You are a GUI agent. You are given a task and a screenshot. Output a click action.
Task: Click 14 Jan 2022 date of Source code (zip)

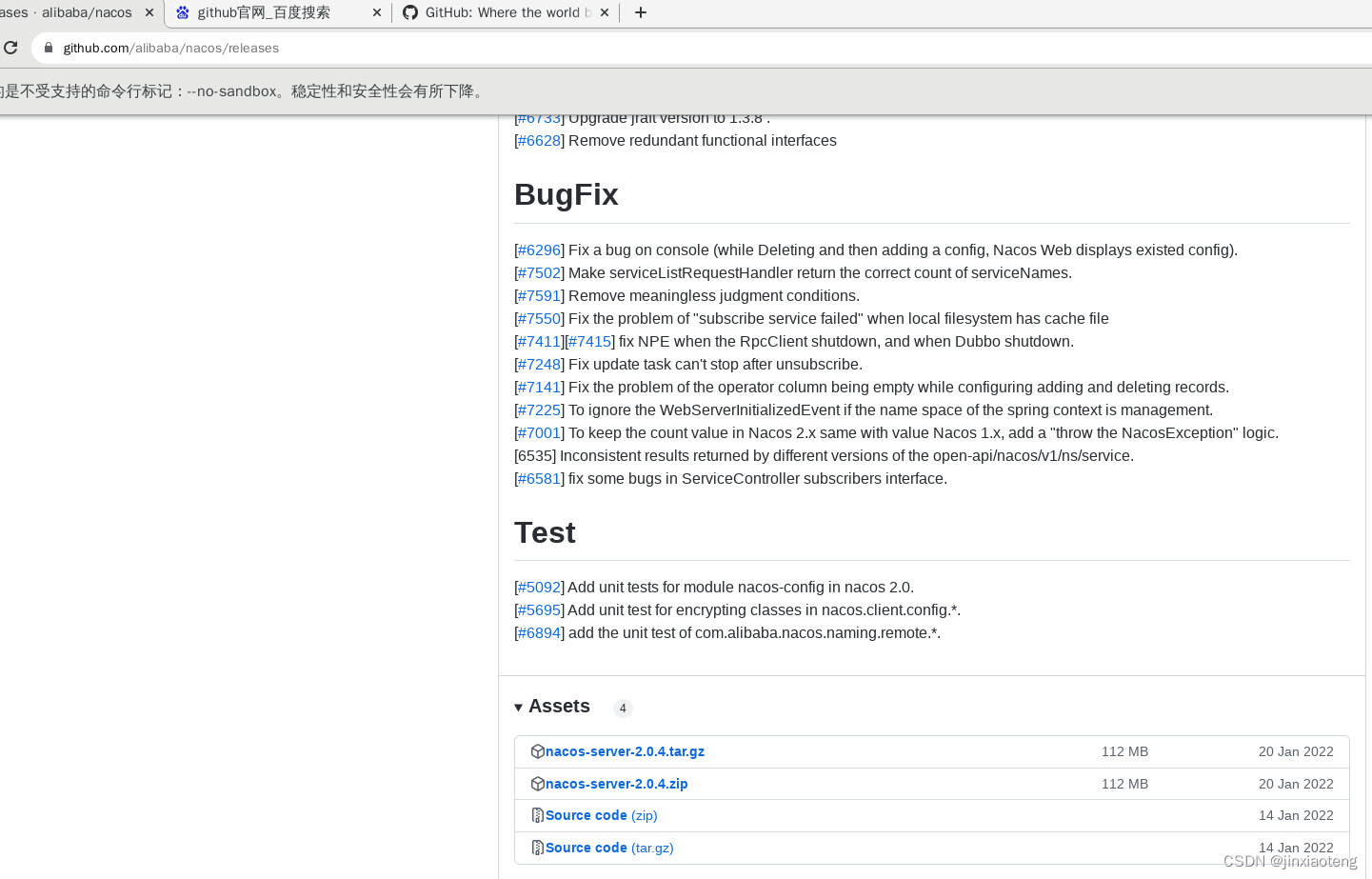(x=1296, y=815)
